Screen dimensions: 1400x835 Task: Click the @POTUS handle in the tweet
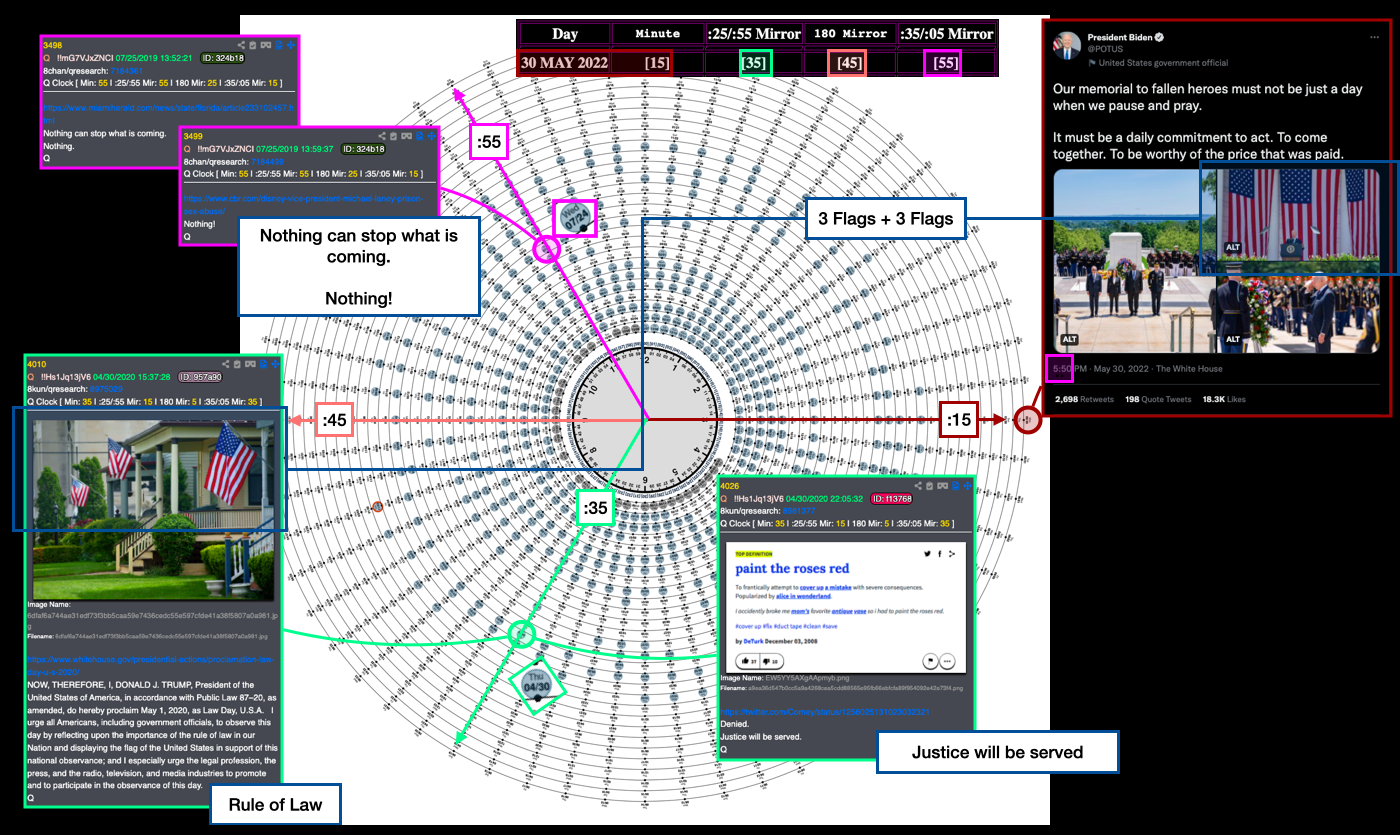[1106, 49]
